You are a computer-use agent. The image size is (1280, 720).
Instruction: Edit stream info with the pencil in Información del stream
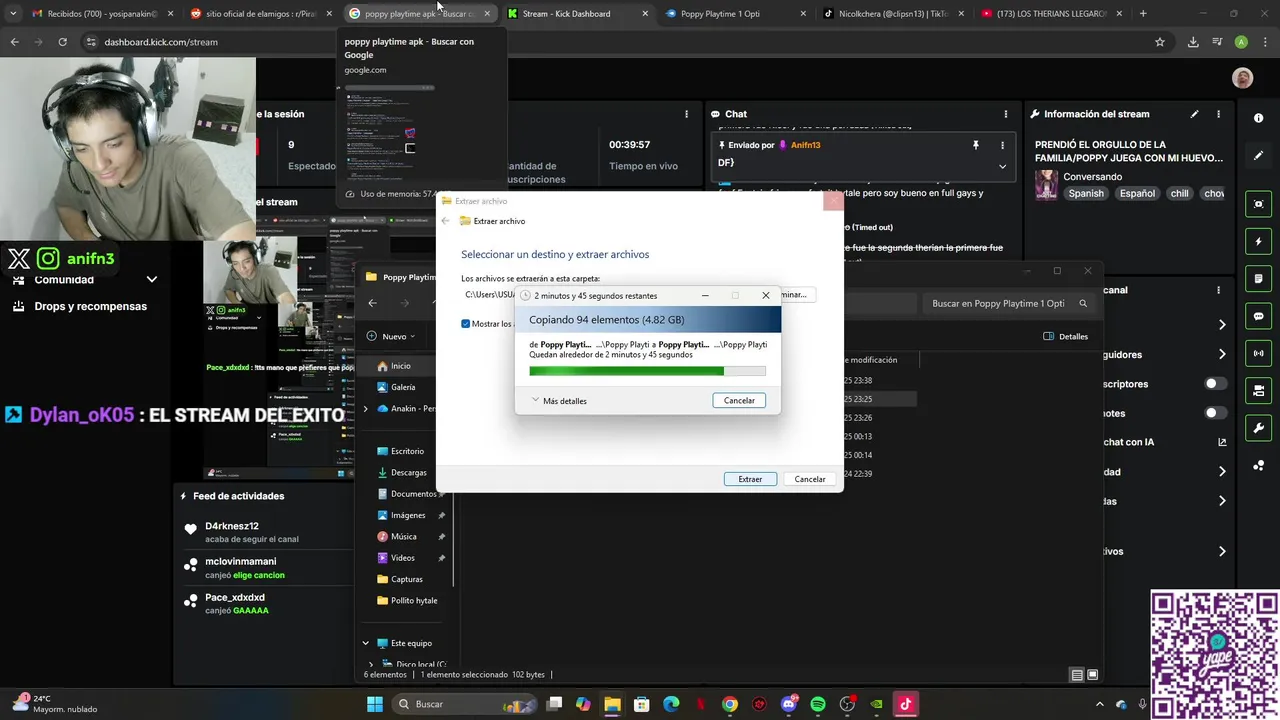pyautogui.click(x=1194, y=114)
